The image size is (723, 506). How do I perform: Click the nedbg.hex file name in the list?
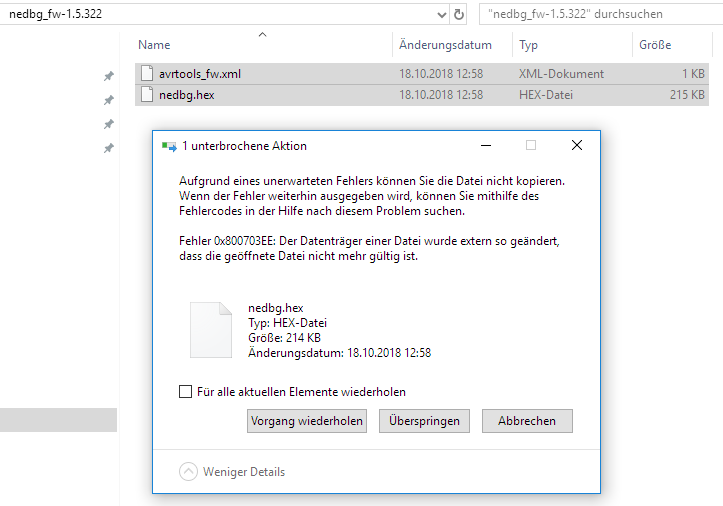coord(186,95)
